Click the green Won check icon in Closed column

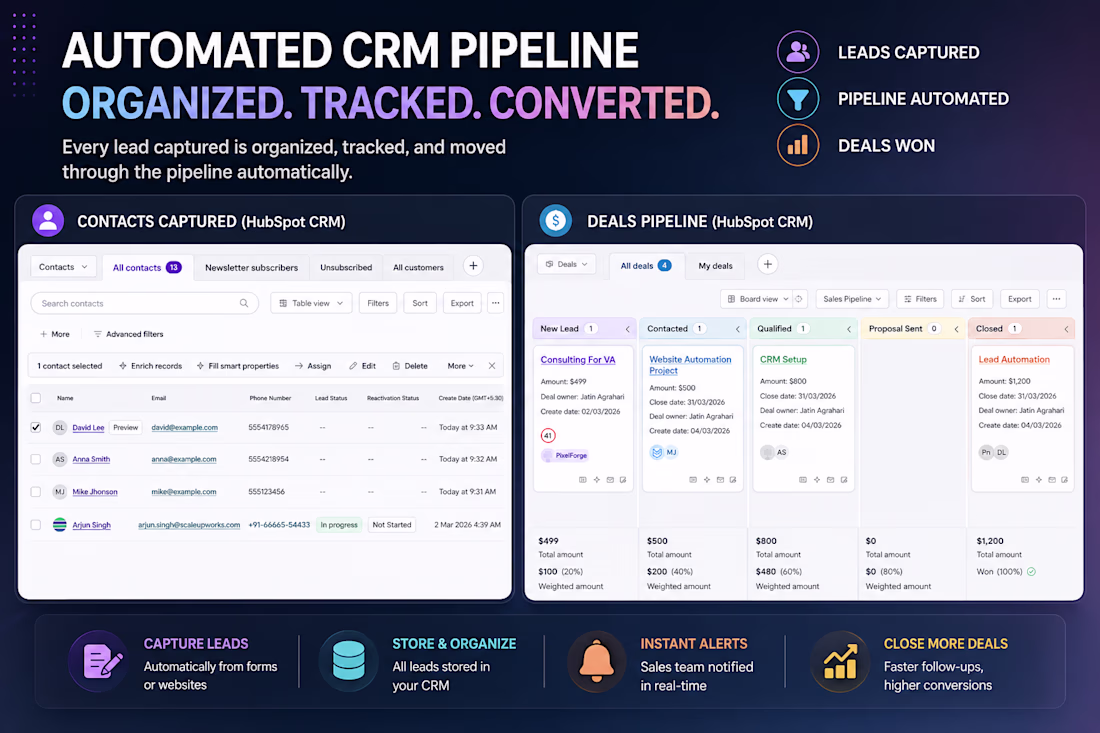[x=1032, y=572]
